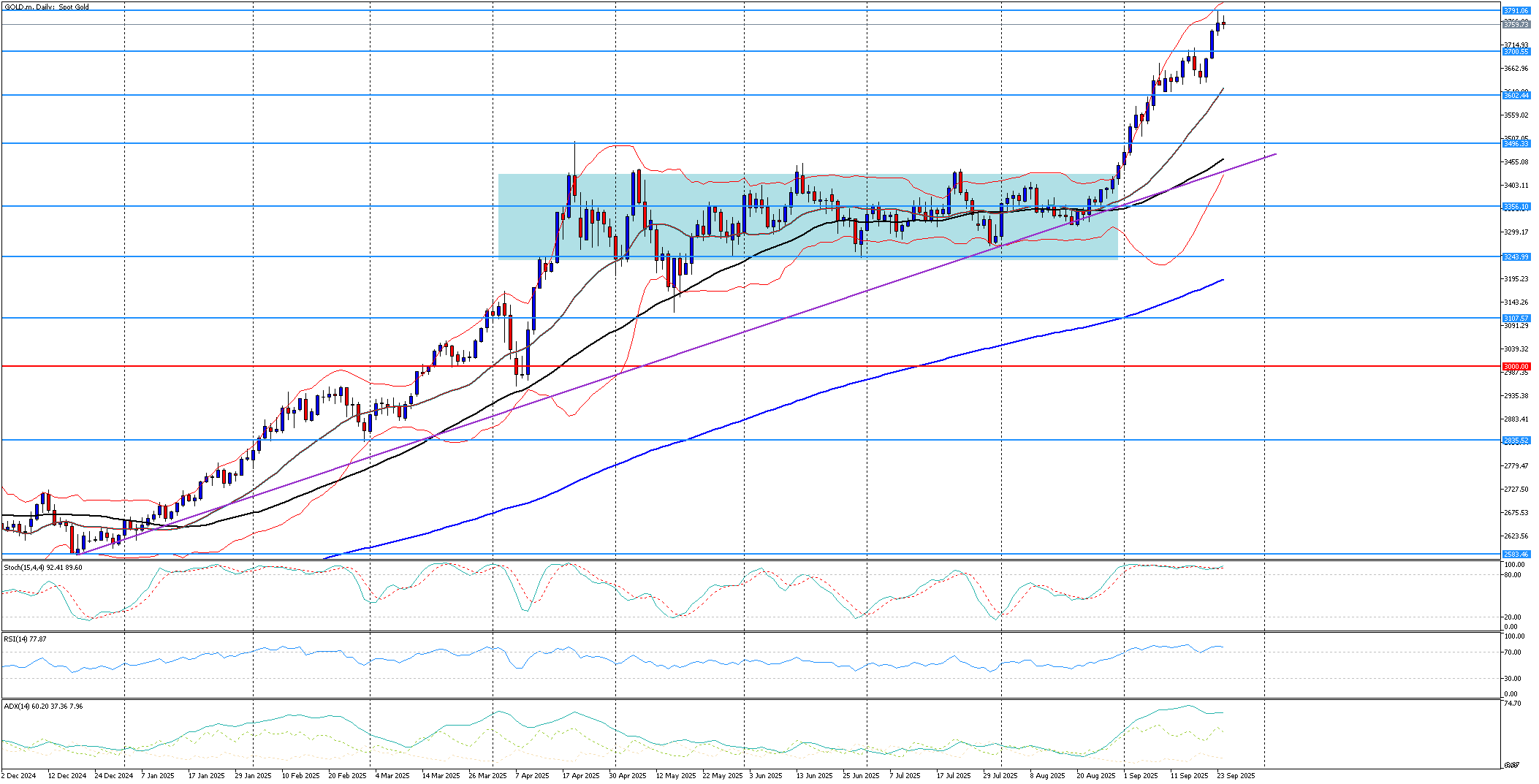Click the 2 Dec 2024 date label
The width and height of the screenshot is (1539, 784).
[19, 775]
